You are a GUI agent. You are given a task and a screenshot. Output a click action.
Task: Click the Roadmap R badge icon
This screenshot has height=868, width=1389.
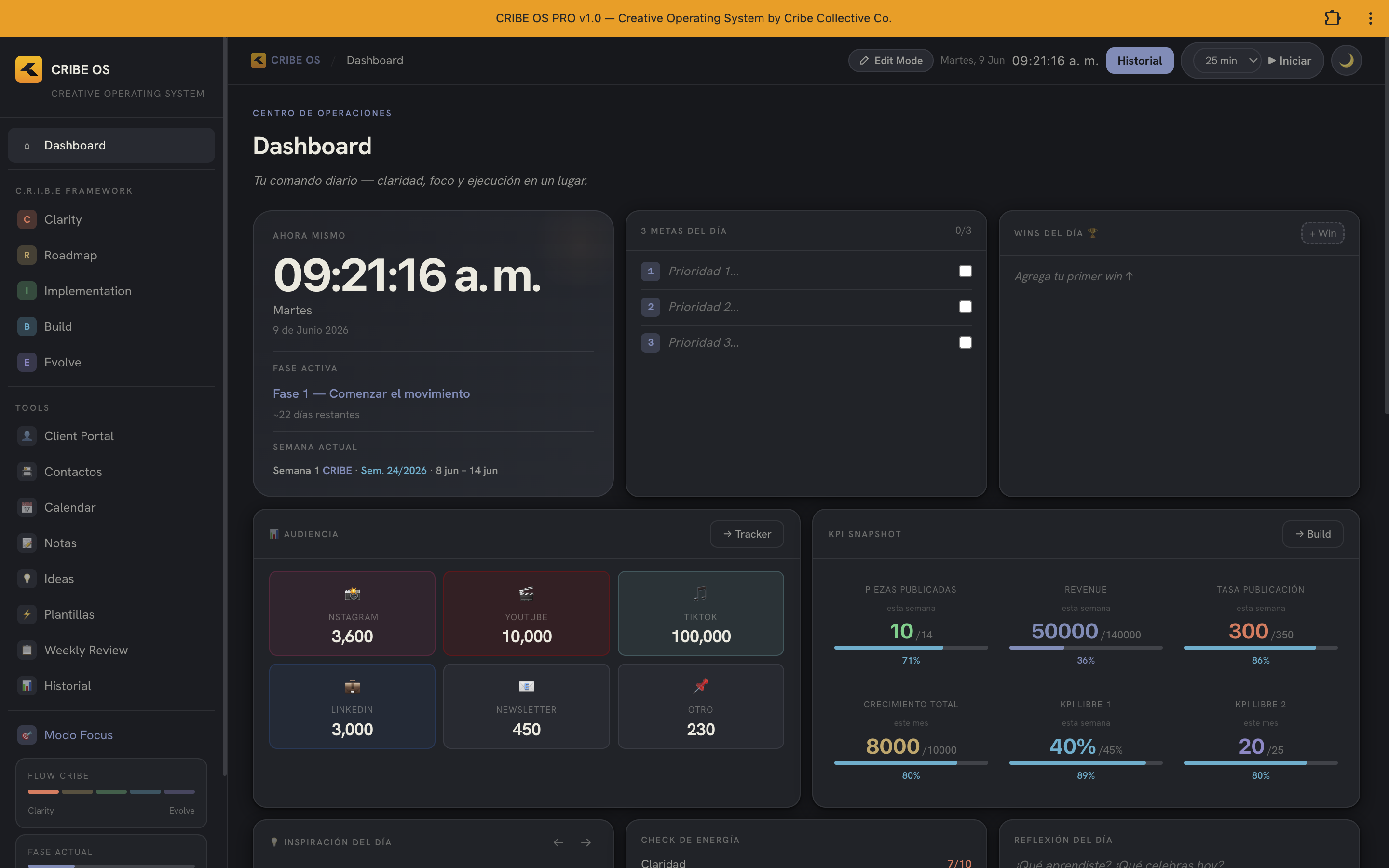[27, 255]
